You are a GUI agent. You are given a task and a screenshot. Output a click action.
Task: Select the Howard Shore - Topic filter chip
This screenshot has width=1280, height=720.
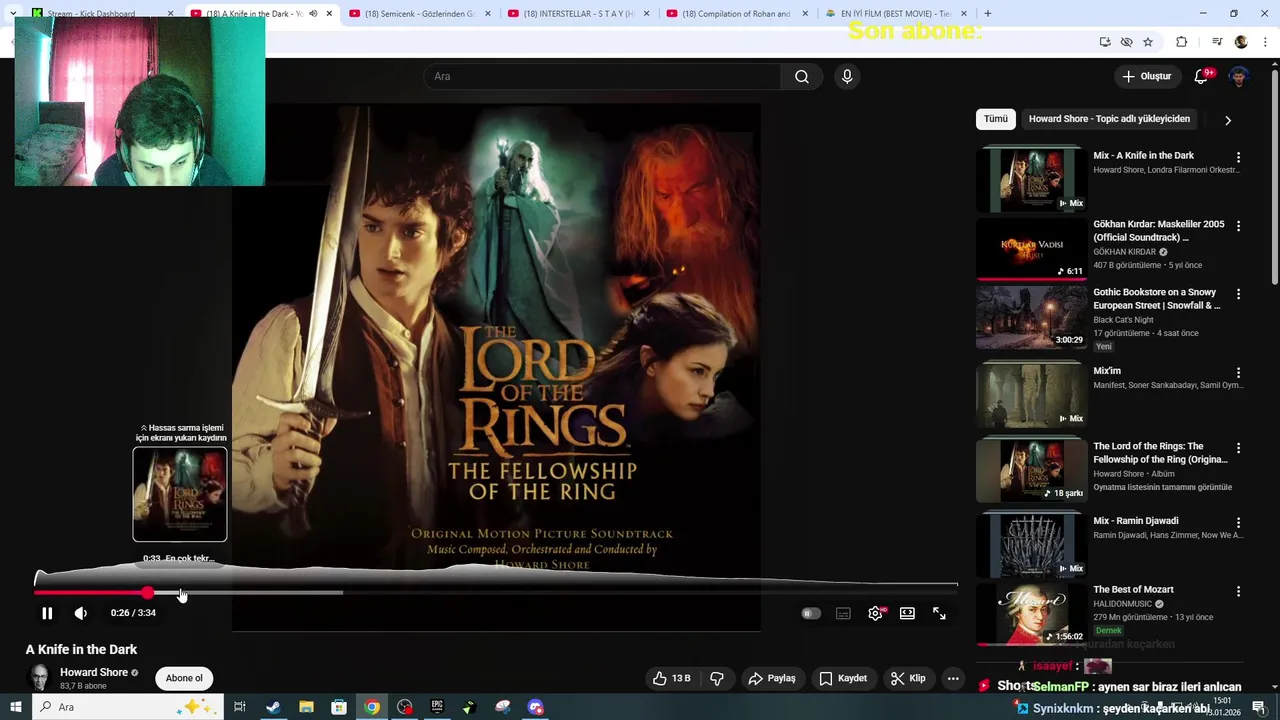(x=1109, y=119)
